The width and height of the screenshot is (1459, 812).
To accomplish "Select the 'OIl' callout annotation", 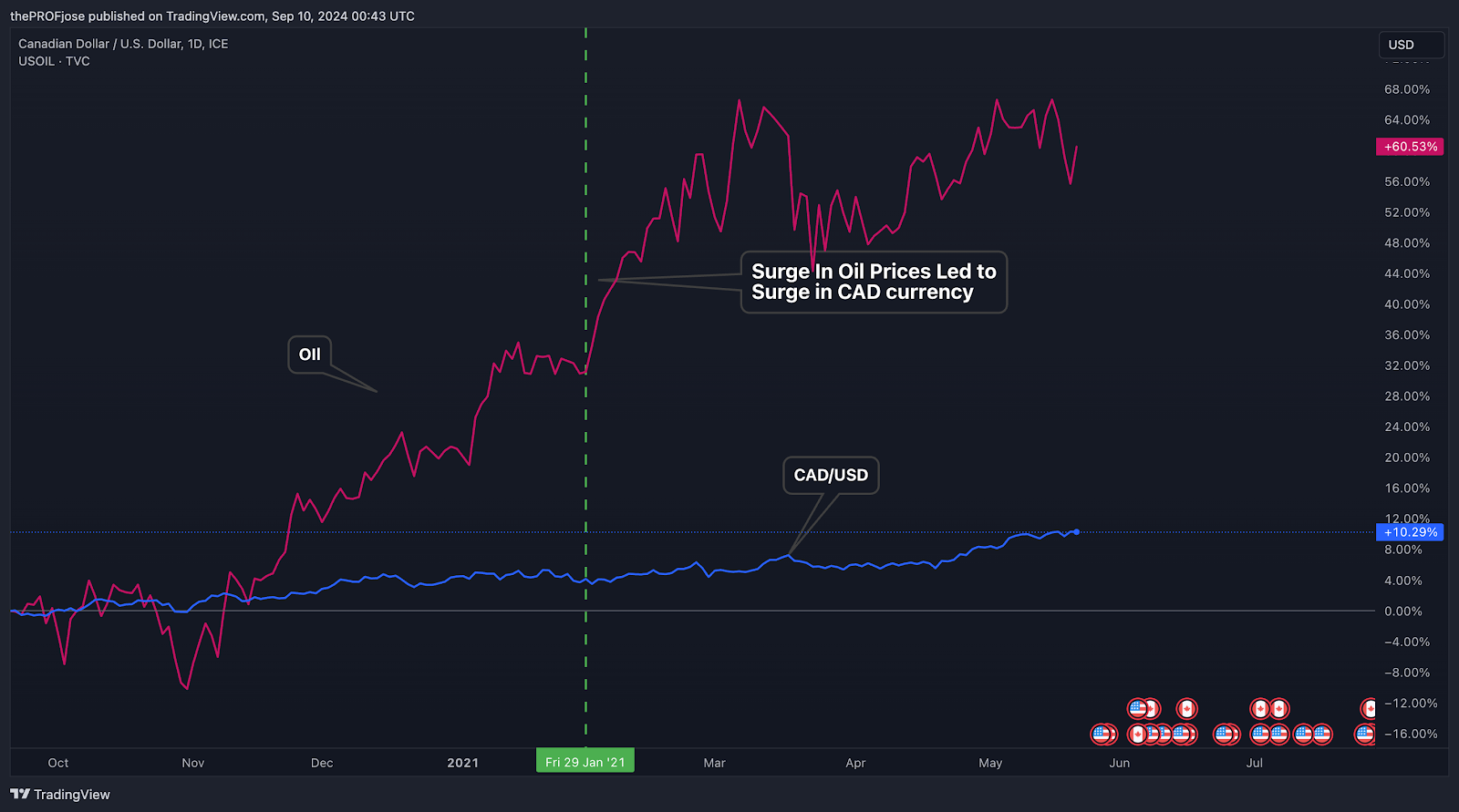I will (310, 355).
